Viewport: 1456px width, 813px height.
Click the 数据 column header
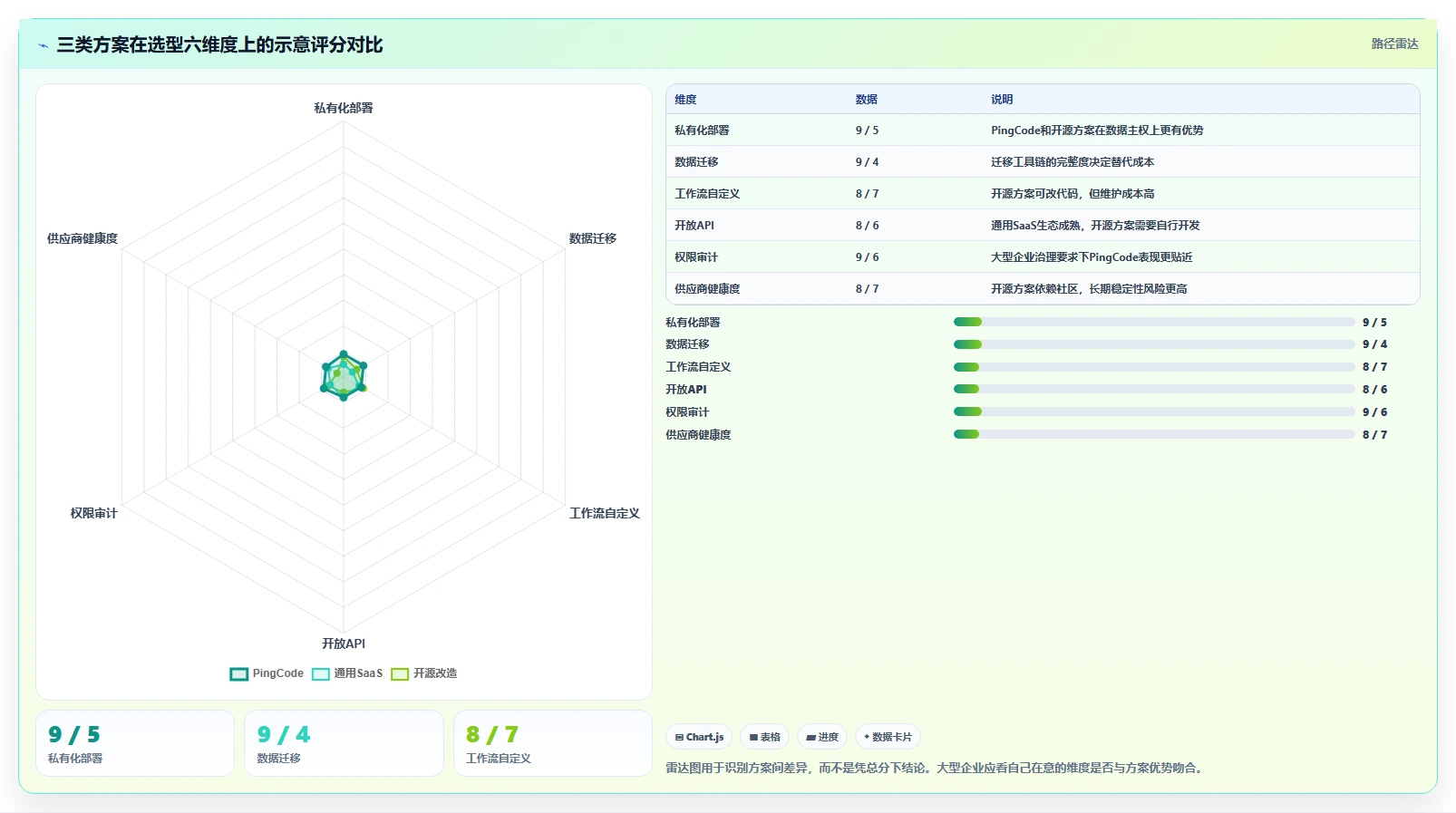tap(866, 100)
